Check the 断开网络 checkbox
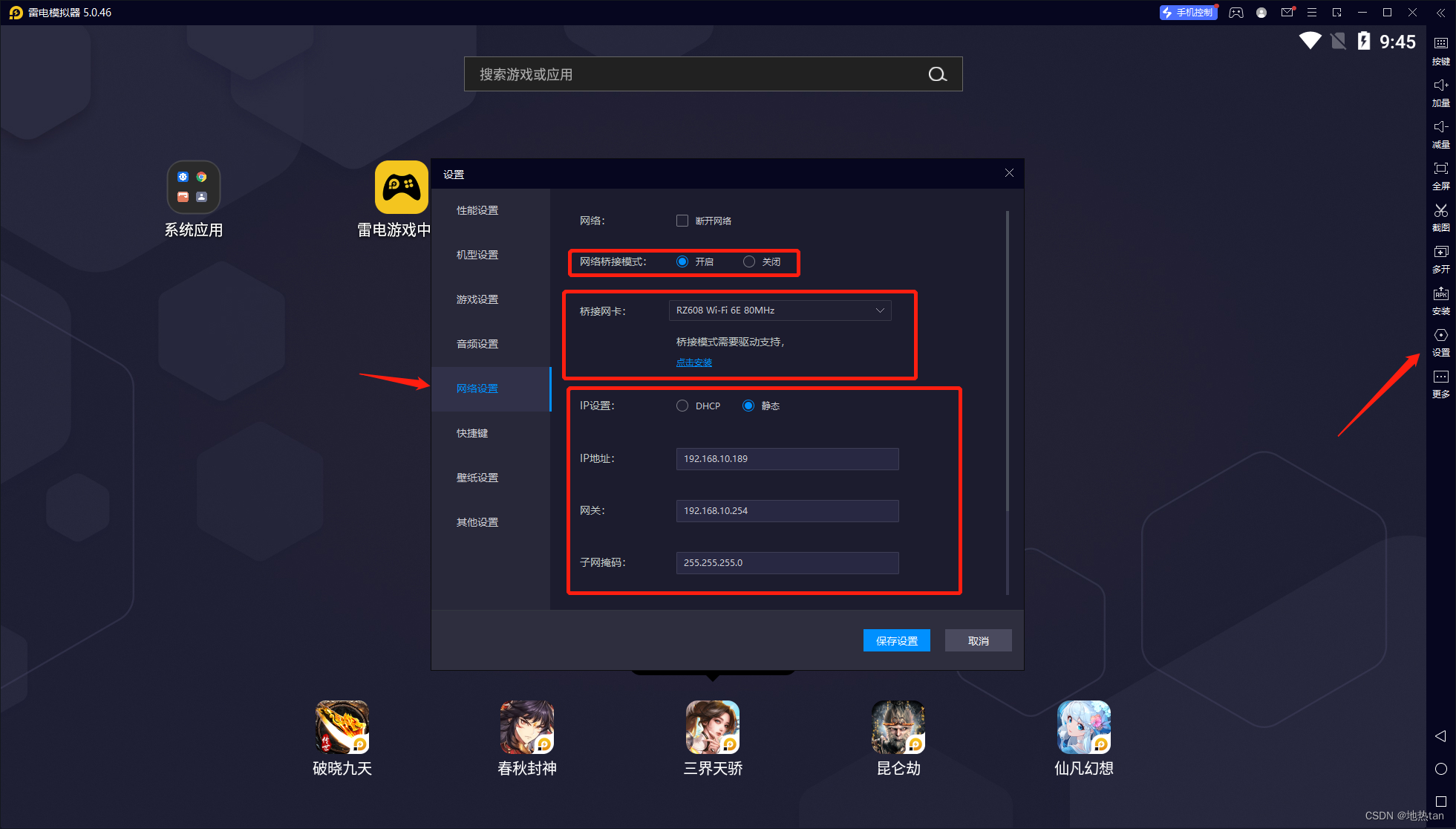The height and width of the screenshot is (829, 1456). 682,221
